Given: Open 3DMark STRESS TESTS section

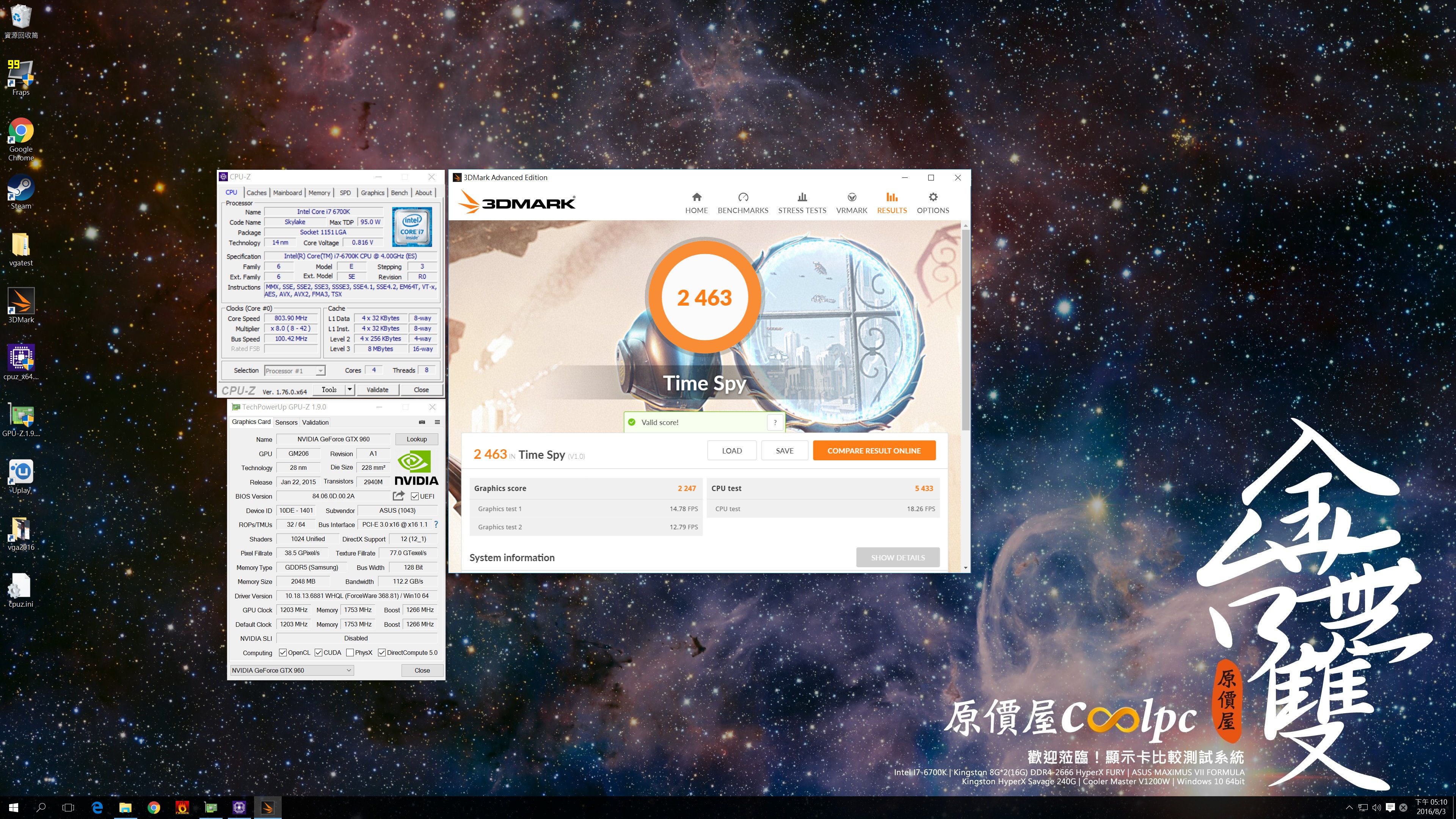Looking at the screenshot, I should click(802, 203).
